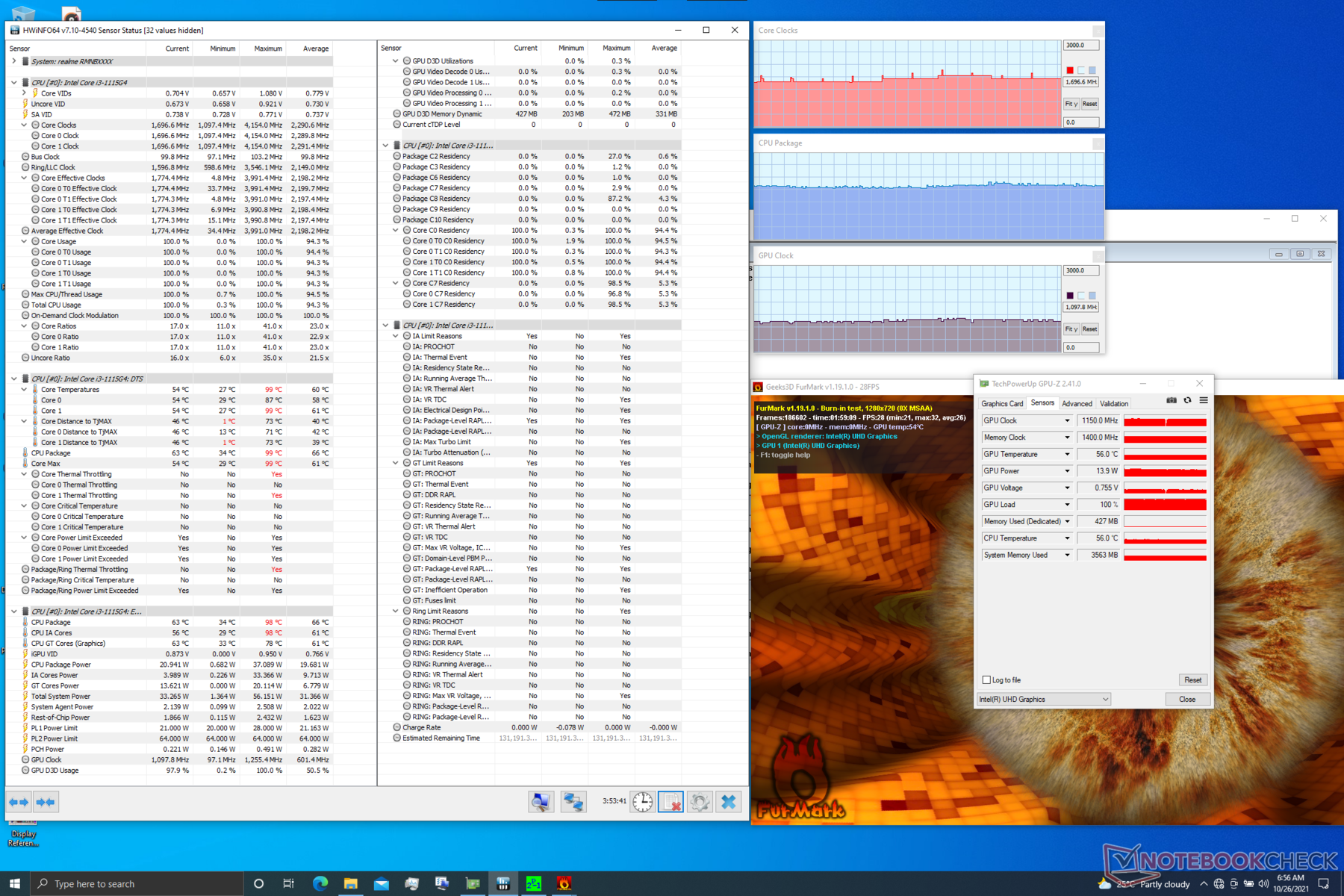Collapse the Core Temperatures node

pos(24,390)
